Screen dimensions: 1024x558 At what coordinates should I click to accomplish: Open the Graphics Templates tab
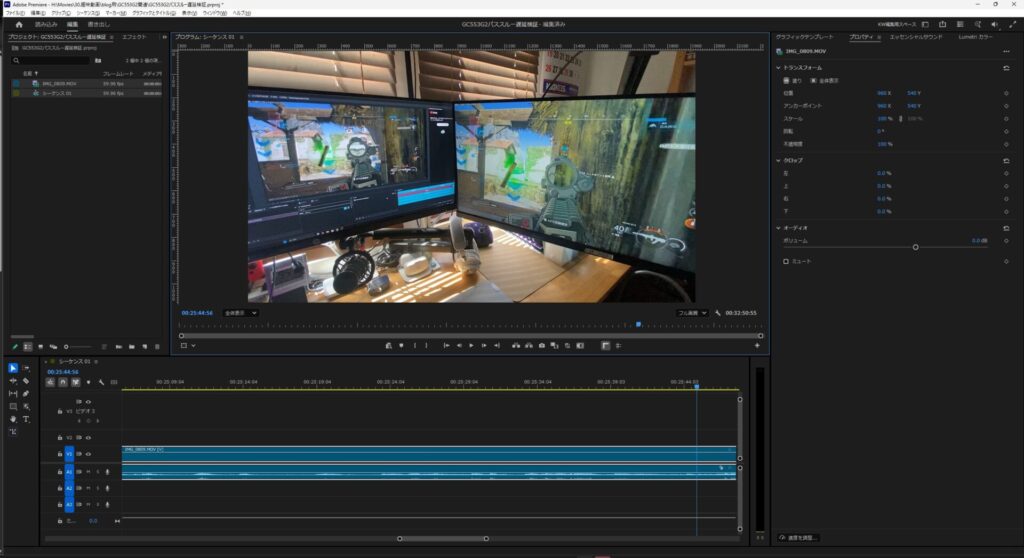(805, 37)
